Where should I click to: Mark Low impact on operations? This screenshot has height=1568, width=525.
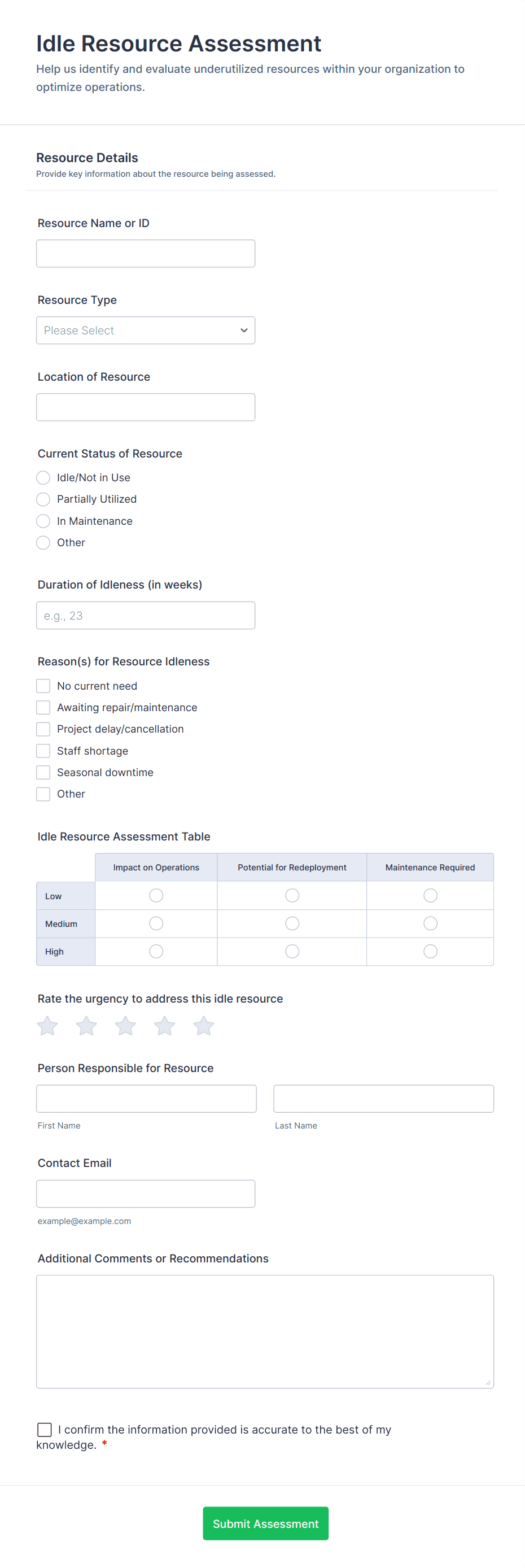click(x=156, y=895)
